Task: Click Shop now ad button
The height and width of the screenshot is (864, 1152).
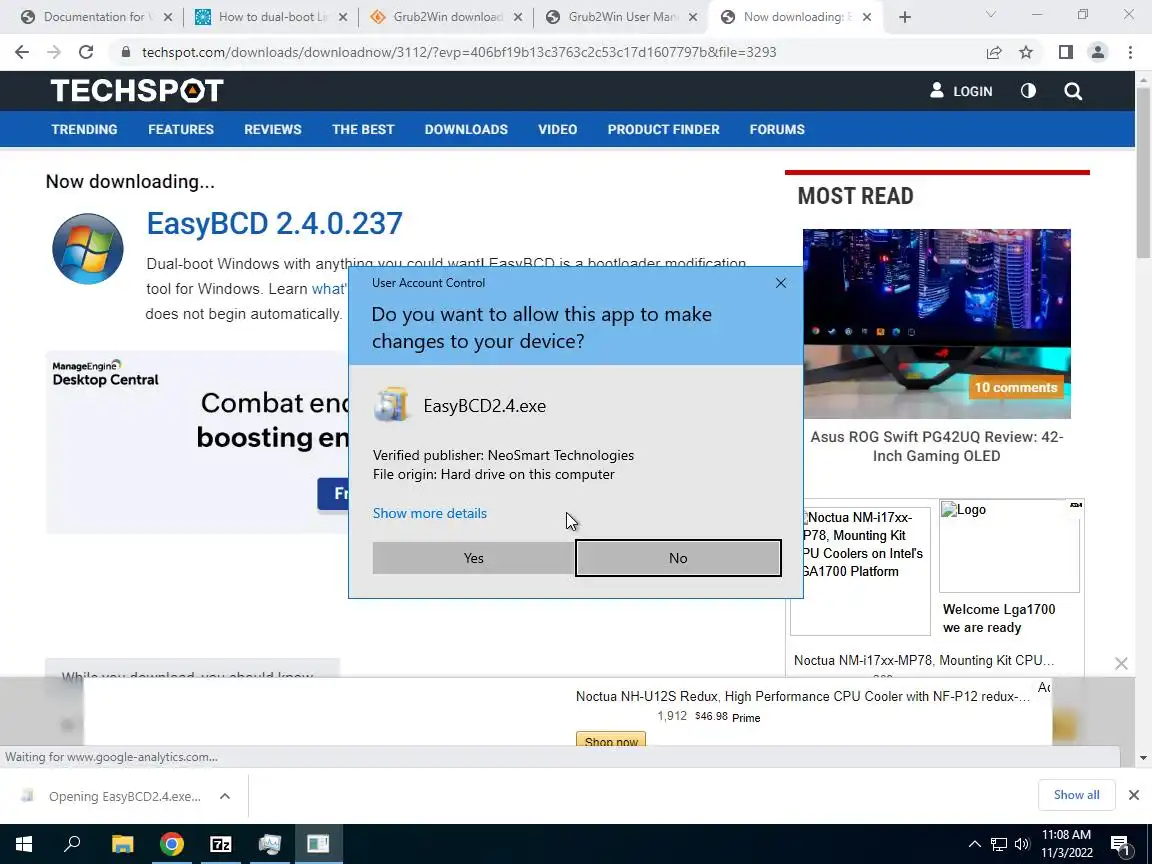Action: 611,739
